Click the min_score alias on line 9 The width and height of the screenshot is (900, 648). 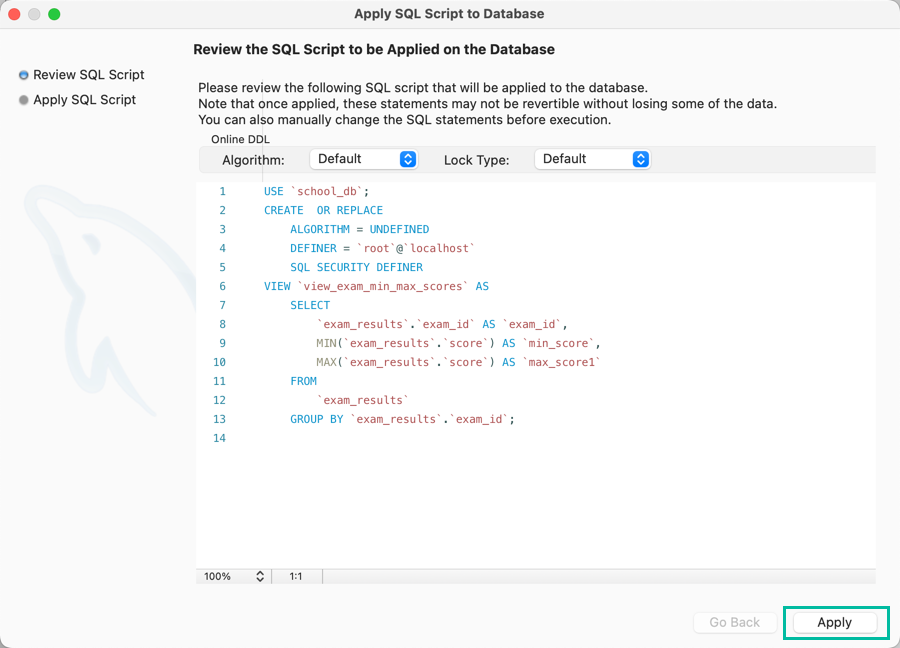[x=558, y=343]
